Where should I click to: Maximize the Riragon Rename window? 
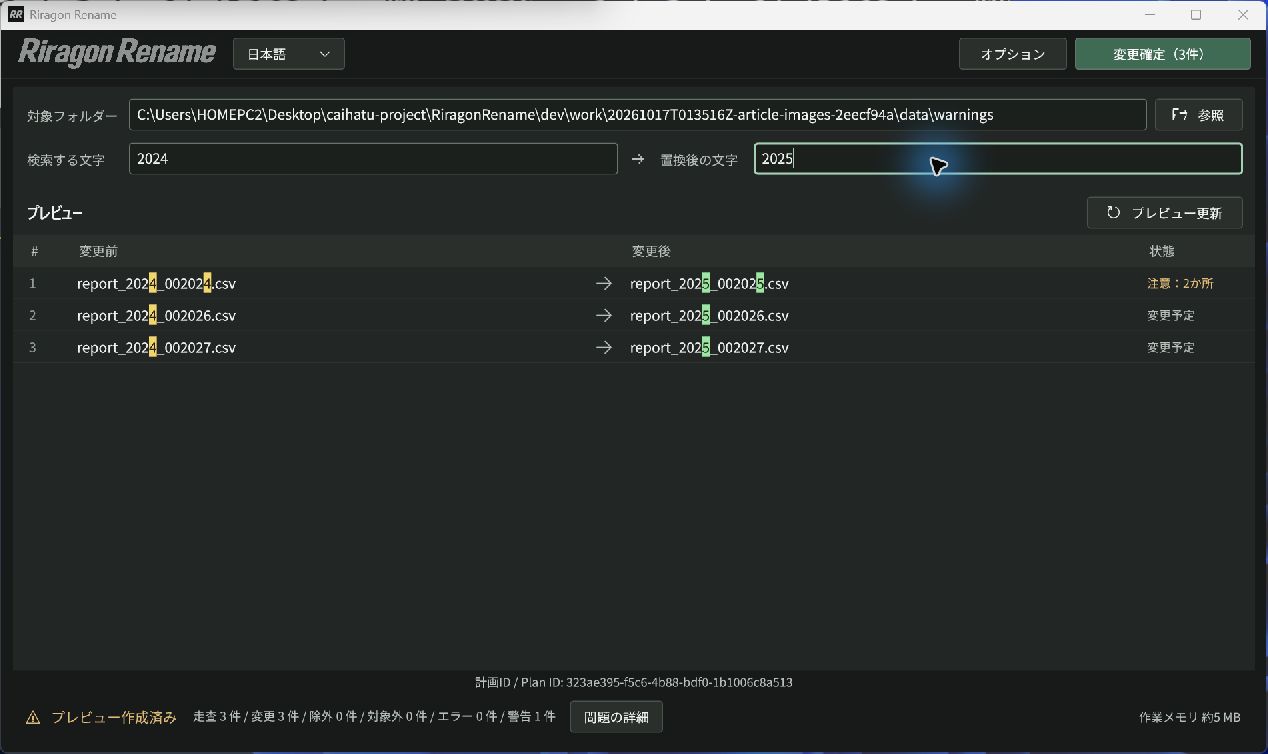pos(1196,15)
